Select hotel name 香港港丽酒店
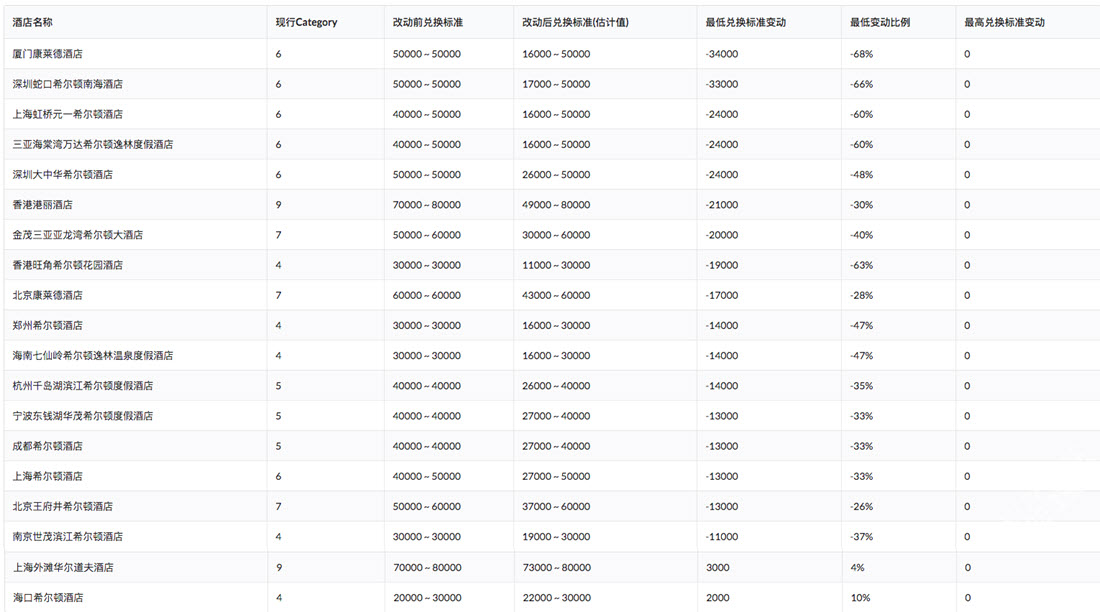 [42, 204]
